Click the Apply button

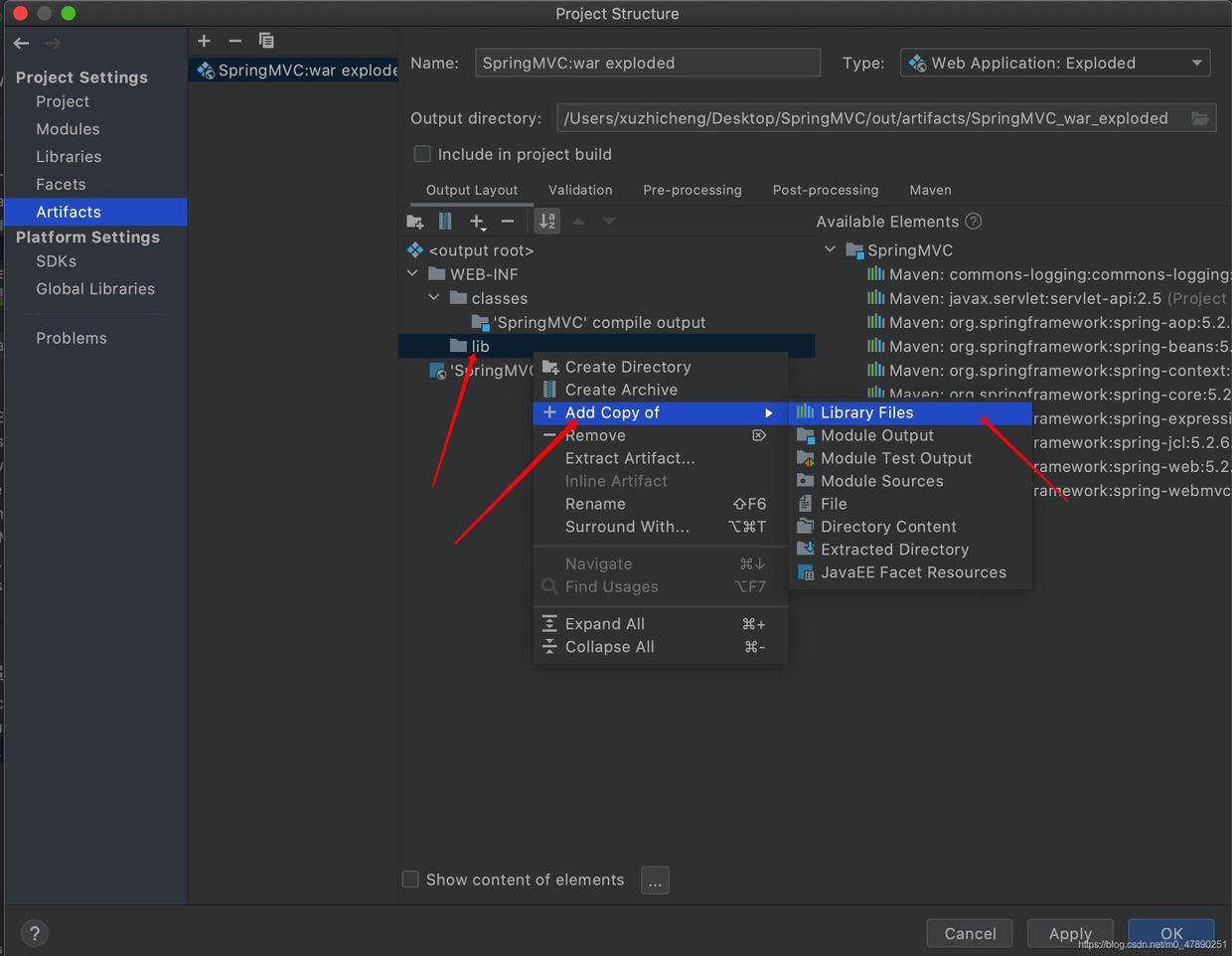coord(1070,933)
